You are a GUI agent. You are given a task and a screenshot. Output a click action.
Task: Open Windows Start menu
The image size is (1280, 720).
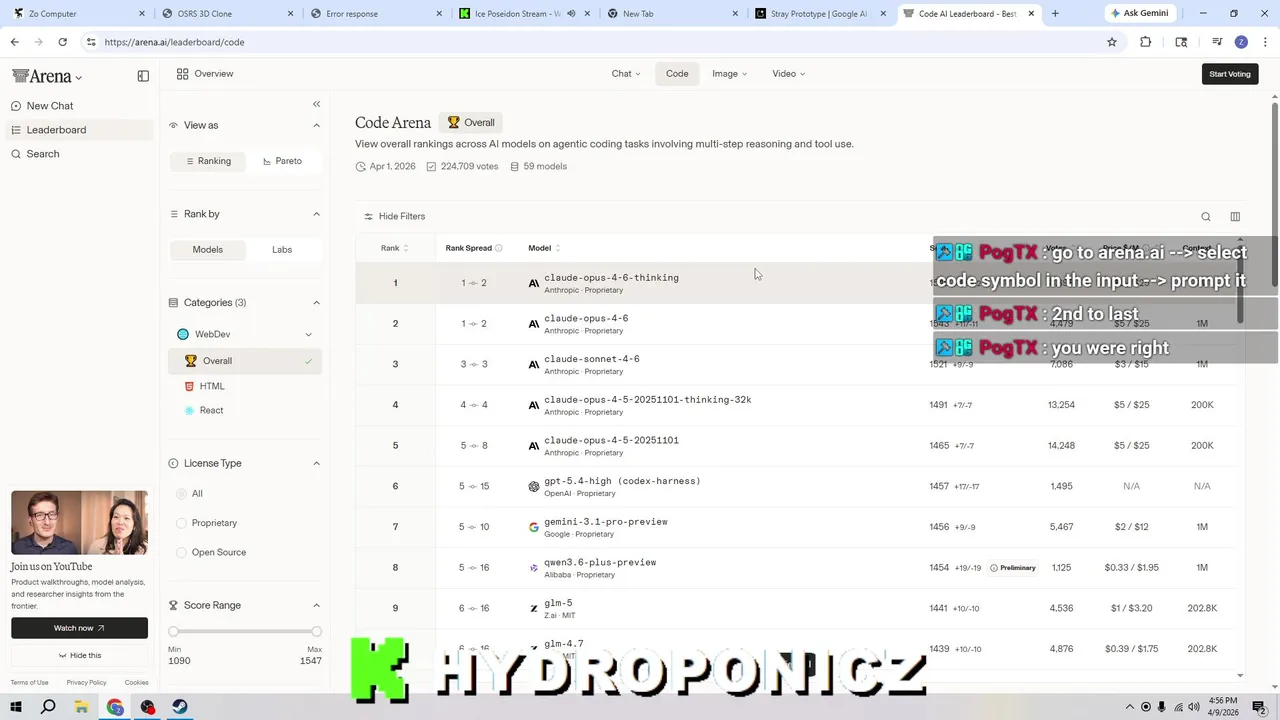coord(16,707)
